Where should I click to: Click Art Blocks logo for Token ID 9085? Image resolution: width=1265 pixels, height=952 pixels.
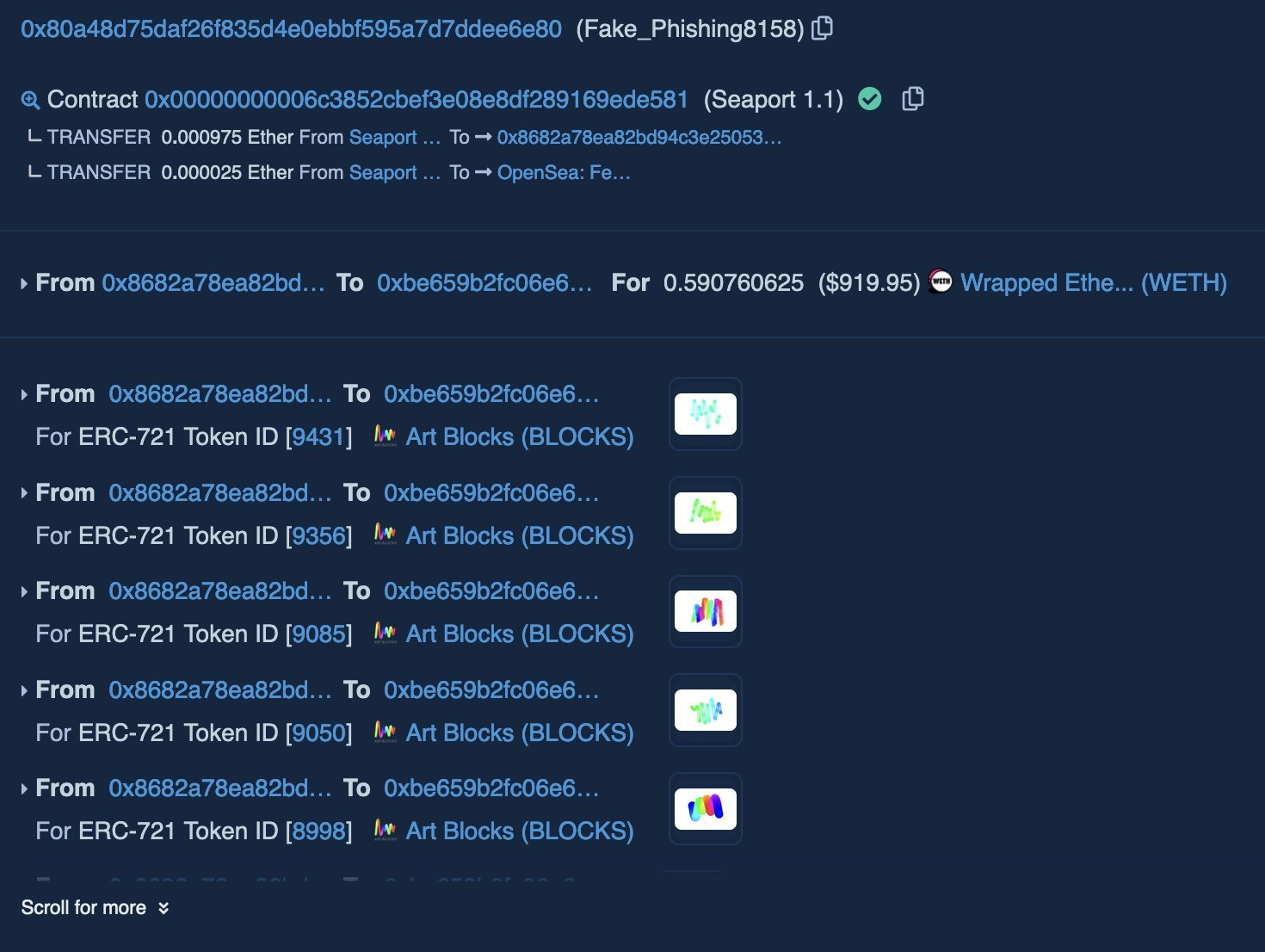[385, 634]
